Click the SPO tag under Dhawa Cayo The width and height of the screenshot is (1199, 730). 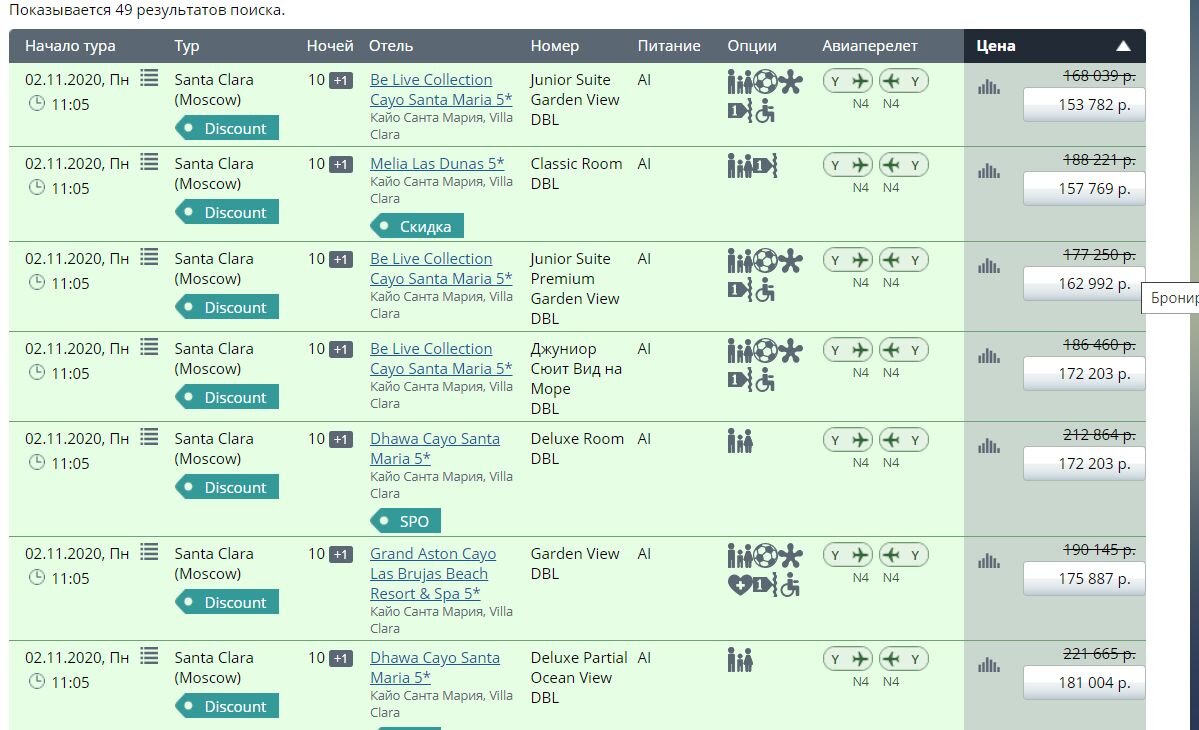coord(405,521)
